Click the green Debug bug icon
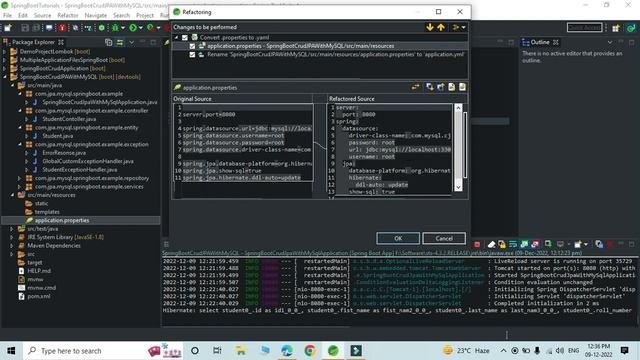The width and height of the screenshot is (640, 360). 115,28
